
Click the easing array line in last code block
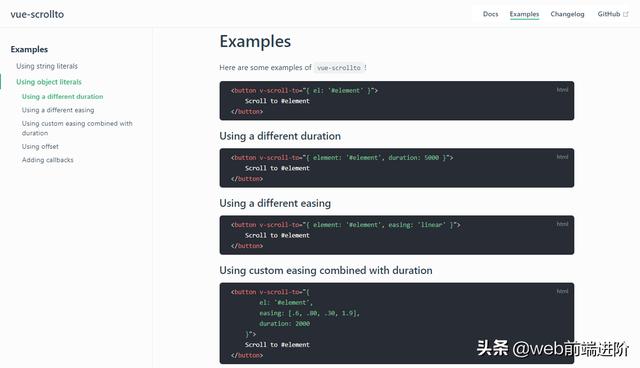click(x=309, y=313)
